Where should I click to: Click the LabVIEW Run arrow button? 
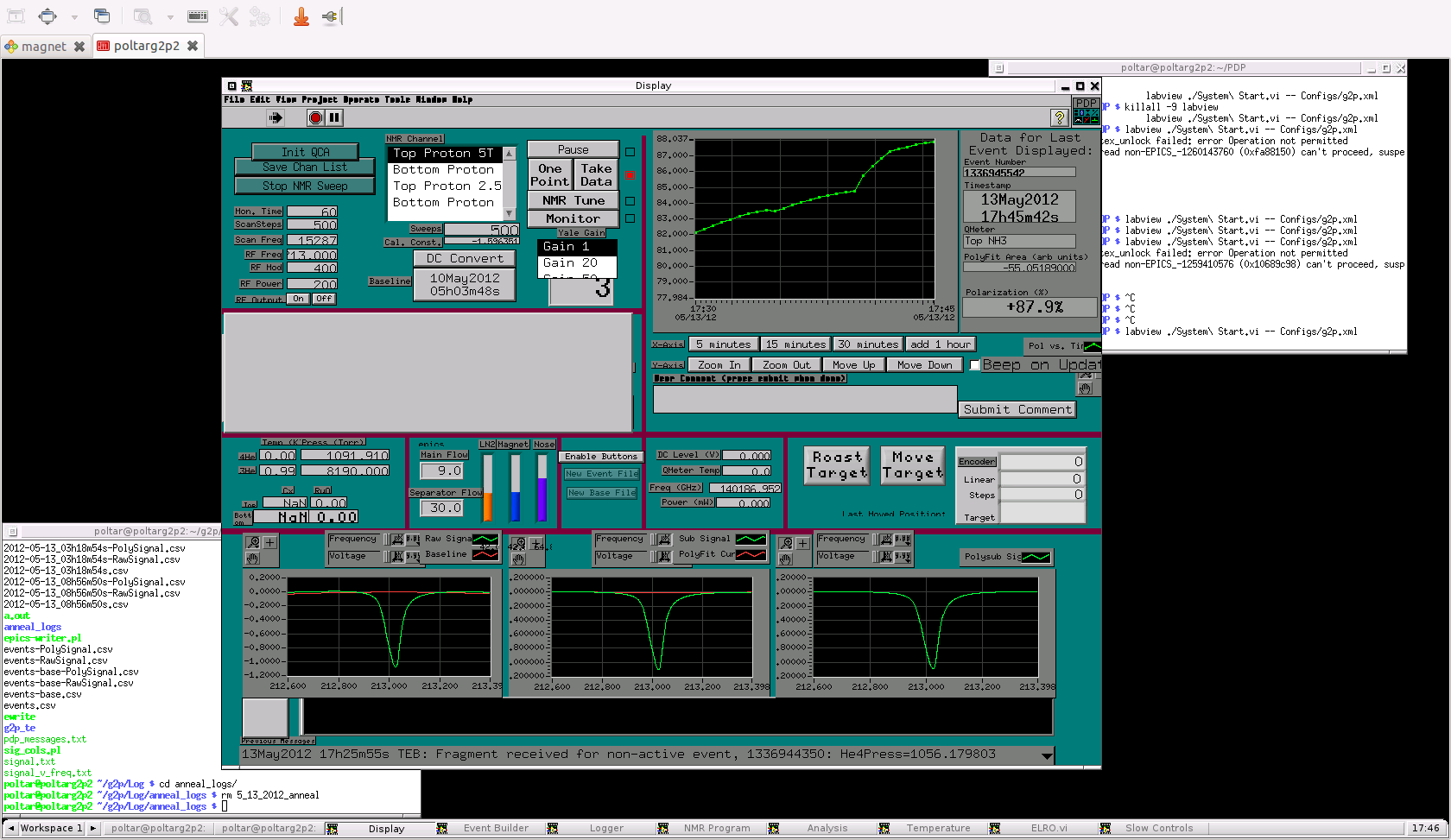point(276,117)
